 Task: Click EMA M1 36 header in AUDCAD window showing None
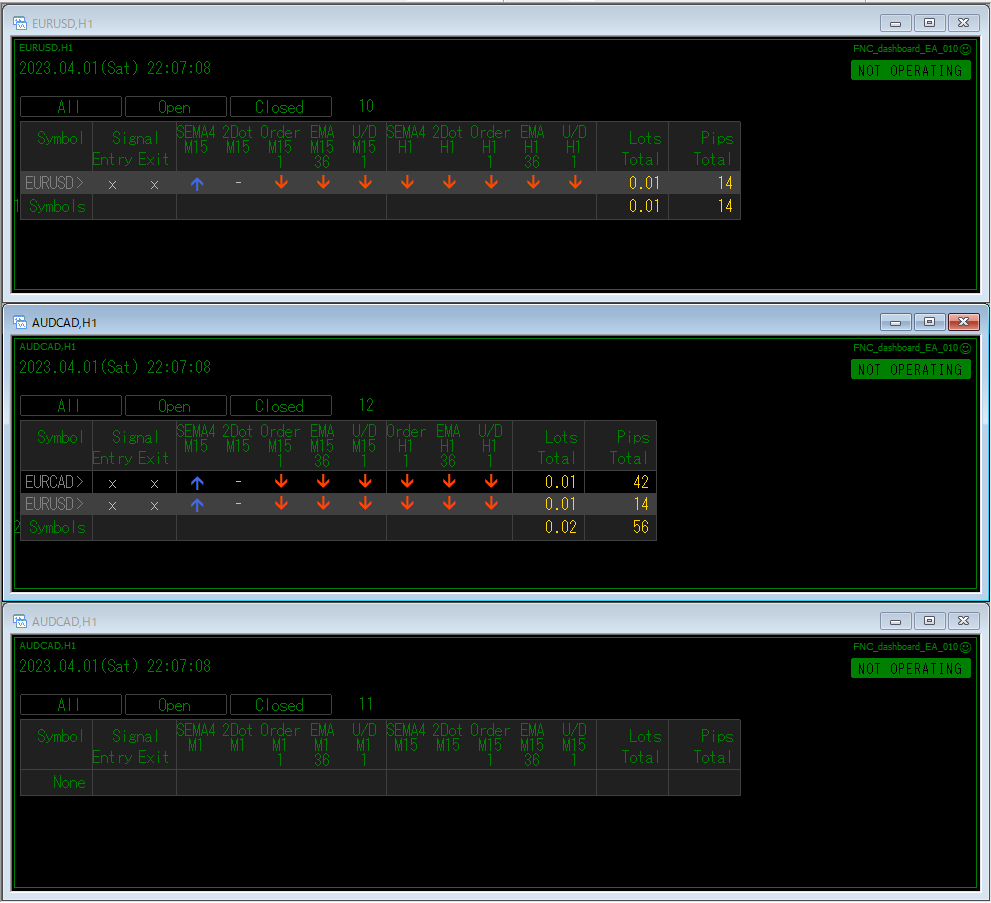[322, 744]
